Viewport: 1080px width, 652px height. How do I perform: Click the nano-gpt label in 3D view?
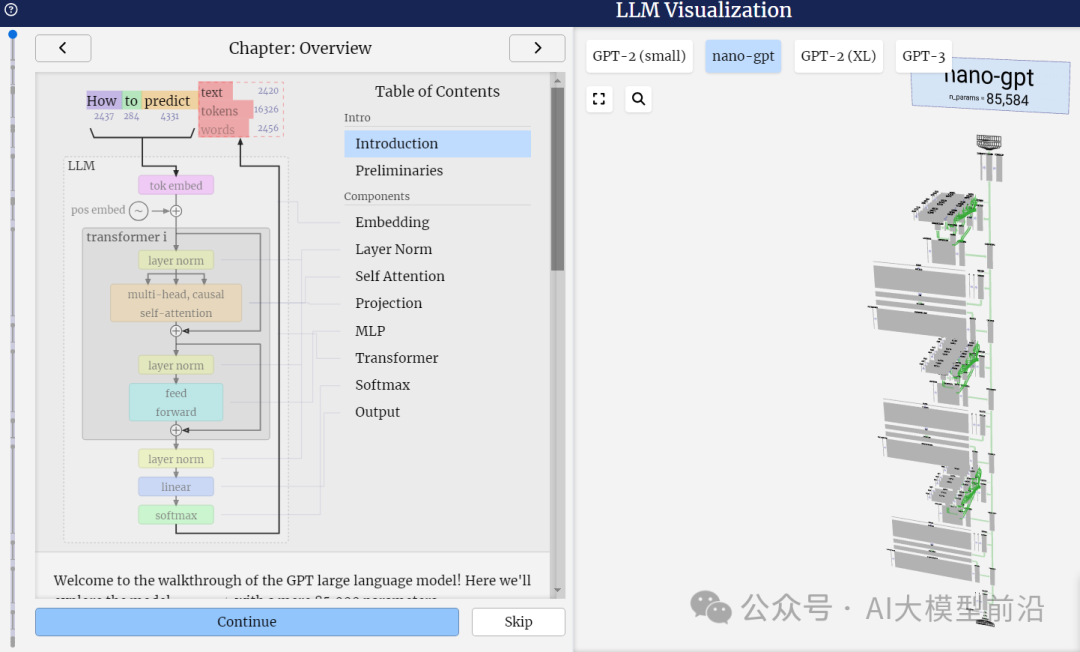[990, 85]
